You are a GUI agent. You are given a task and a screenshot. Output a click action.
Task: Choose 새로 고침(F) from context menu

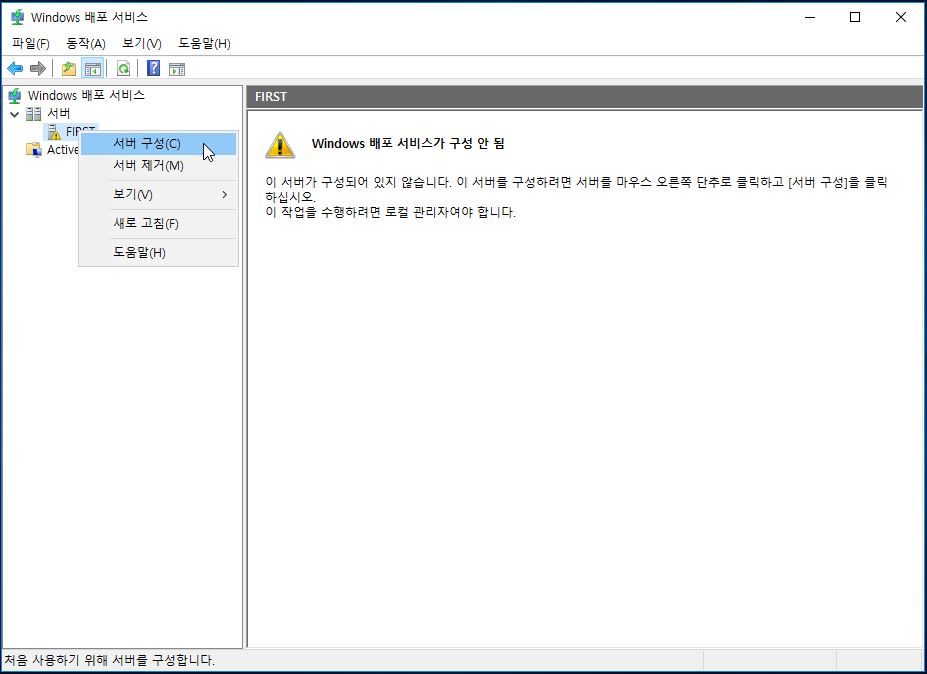tap(158, 223)
